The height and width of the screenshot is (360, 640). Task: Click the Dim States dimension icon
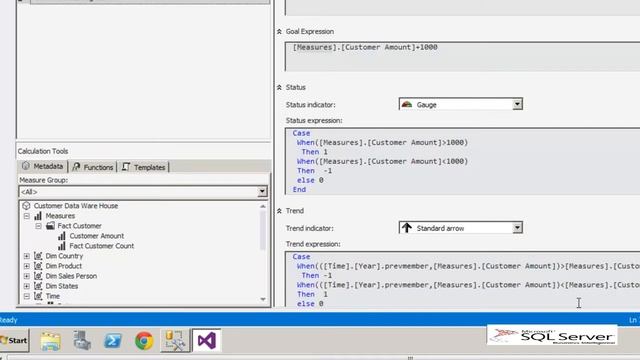(x=38, y=286)
